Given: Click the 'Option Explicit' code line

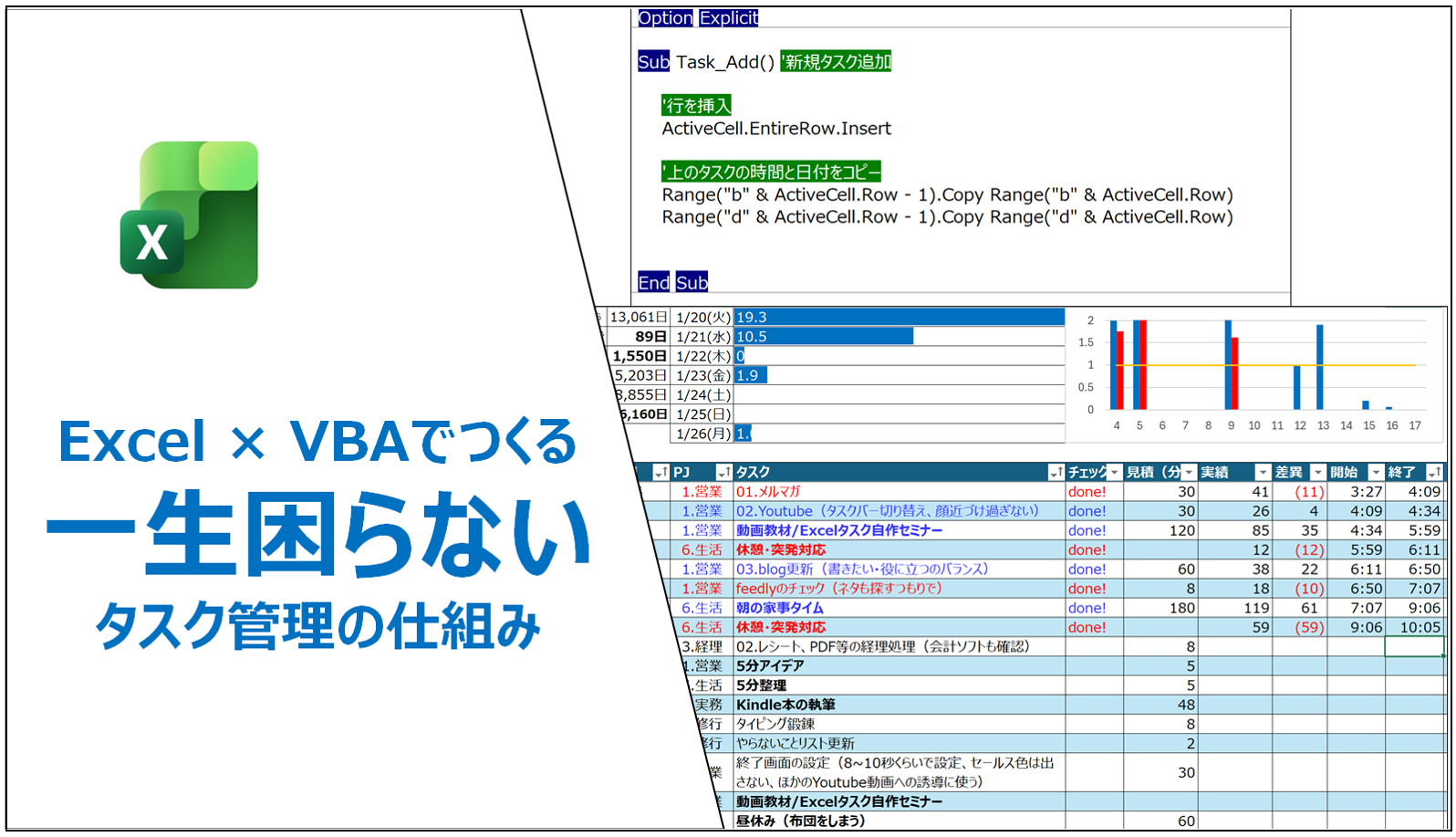Looking at the screenshot, I should pyautogui.click(x=698, y=18).
